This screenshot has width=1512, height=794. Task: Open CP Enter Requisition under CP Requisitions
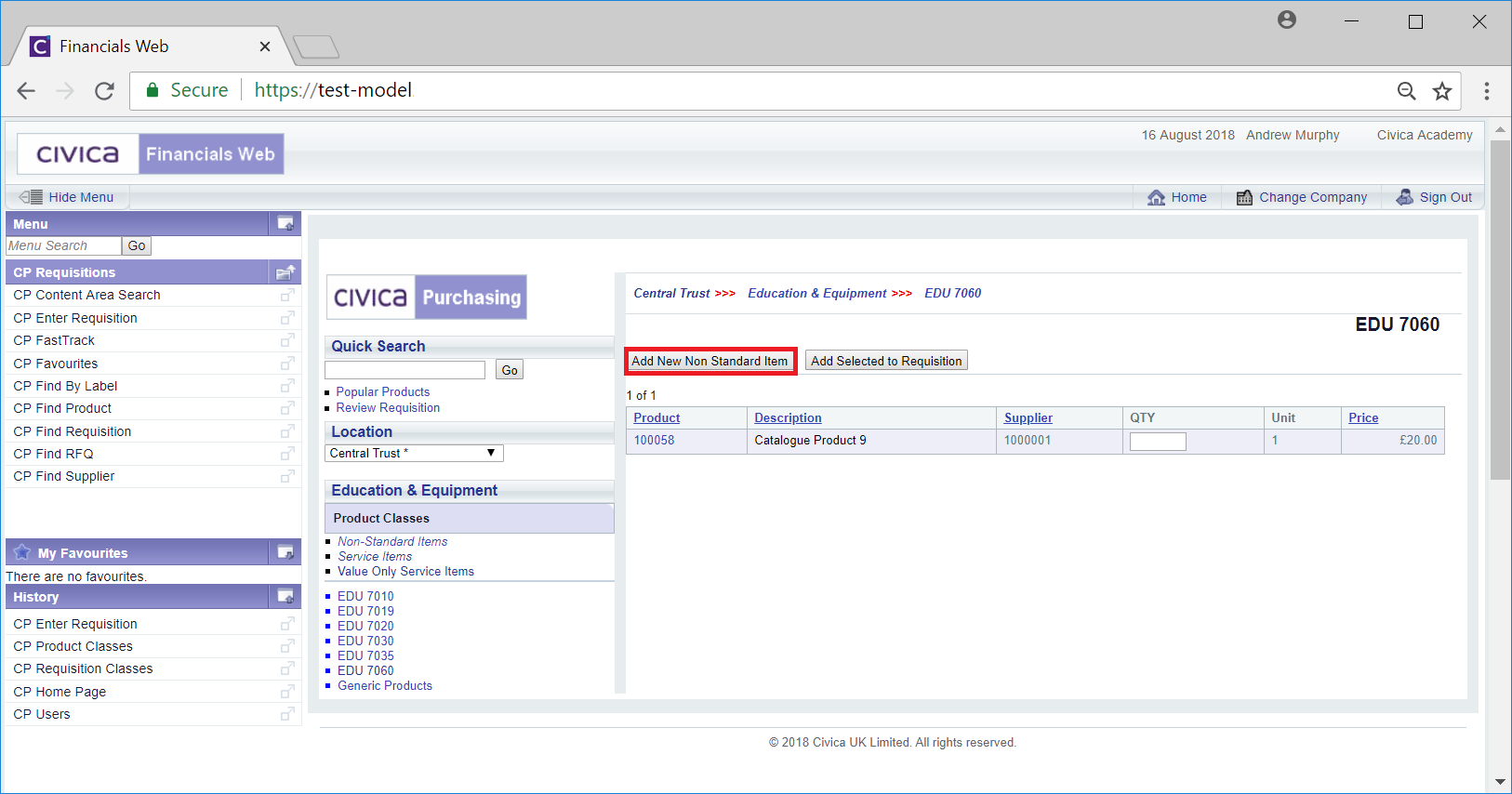pos(75,318)
